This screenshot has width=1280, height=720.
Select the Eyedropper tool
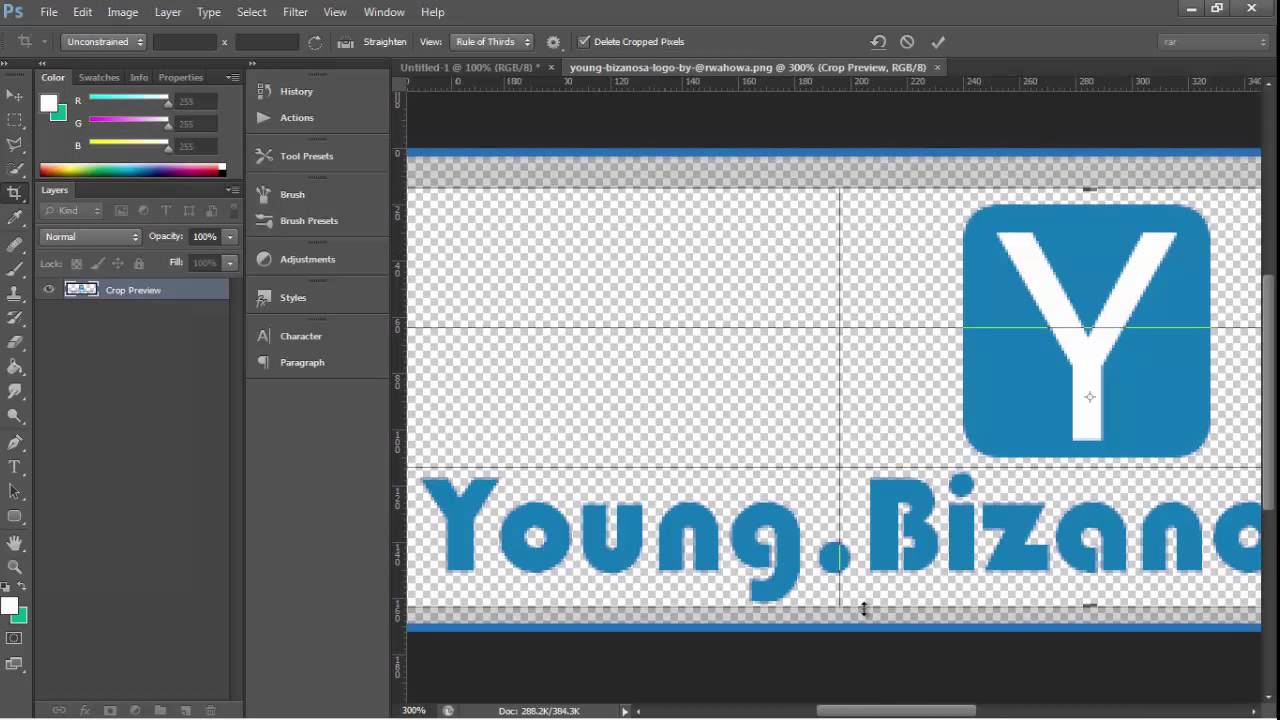coord(15,218)
